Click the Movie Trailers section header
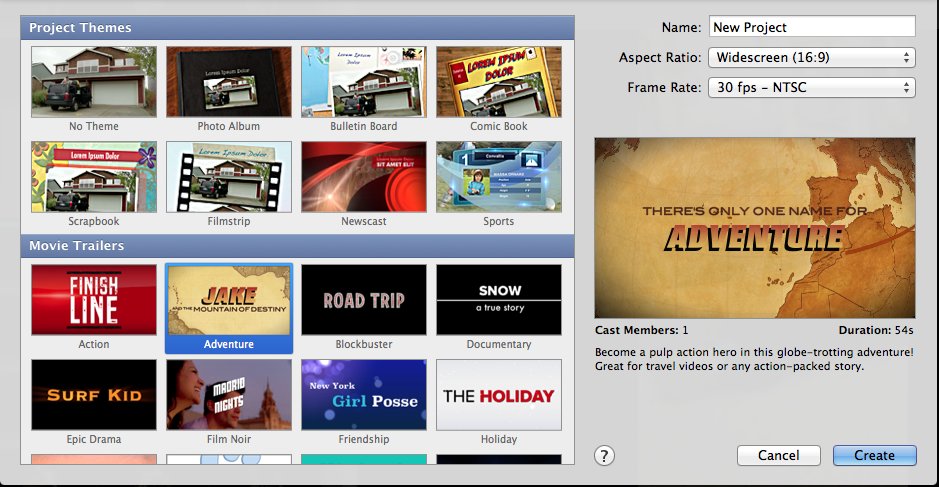The height and width of the screenshot is (487, 939). [298, 246]
